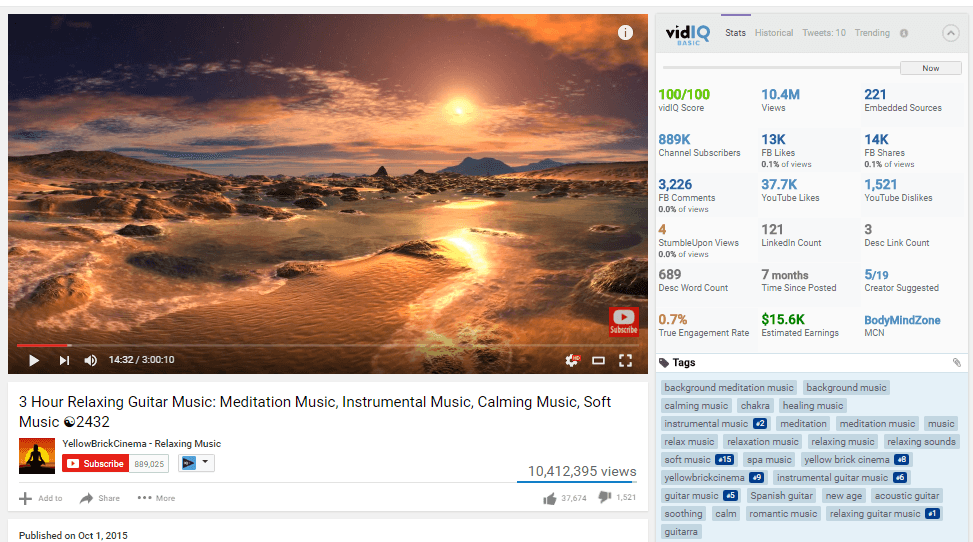Like the video with thumbs up
Screen dimensions: 973x542
point(550,498)
